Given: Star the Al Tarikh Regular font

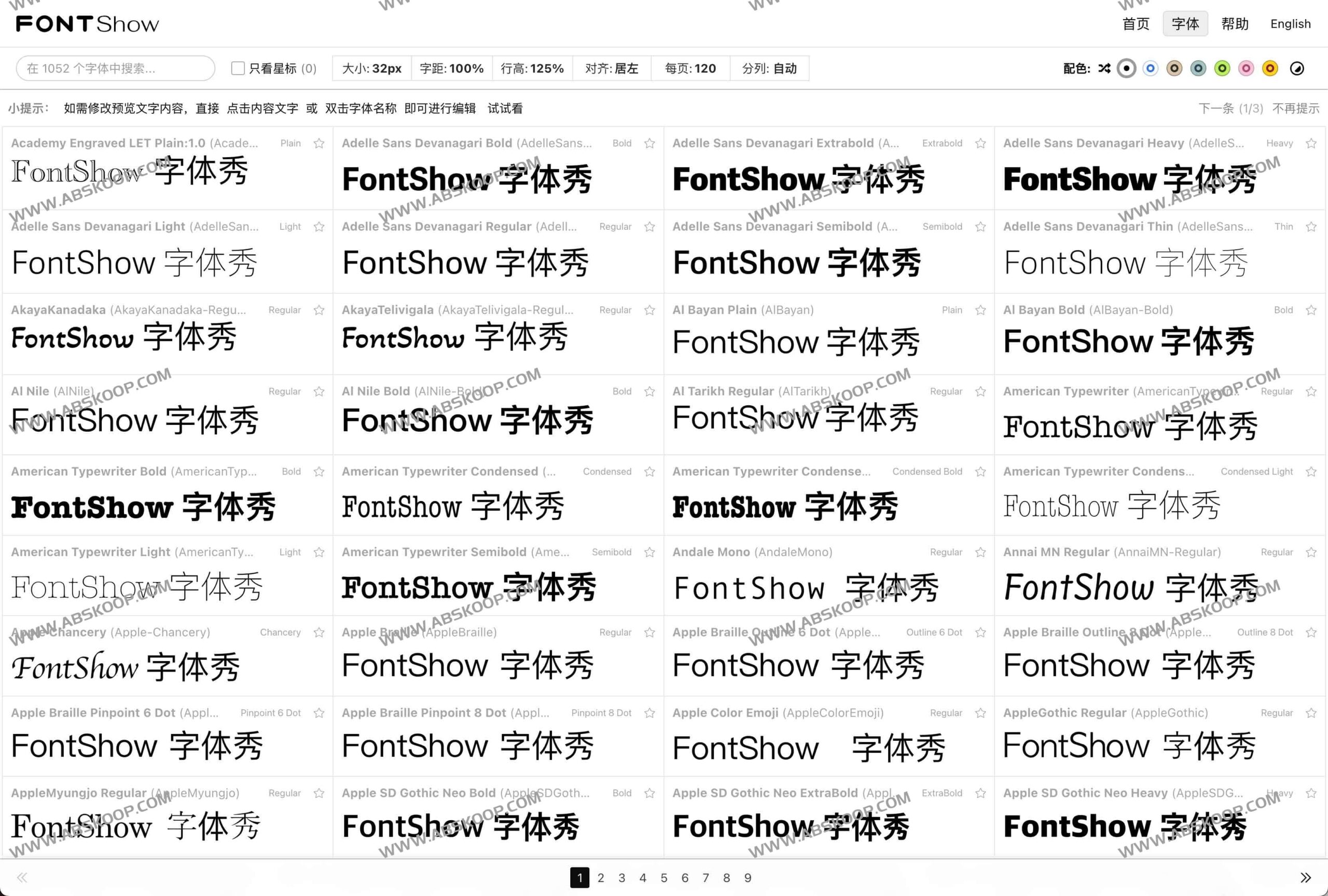Looking at the screenshot, I should click(x=981, y=391).
